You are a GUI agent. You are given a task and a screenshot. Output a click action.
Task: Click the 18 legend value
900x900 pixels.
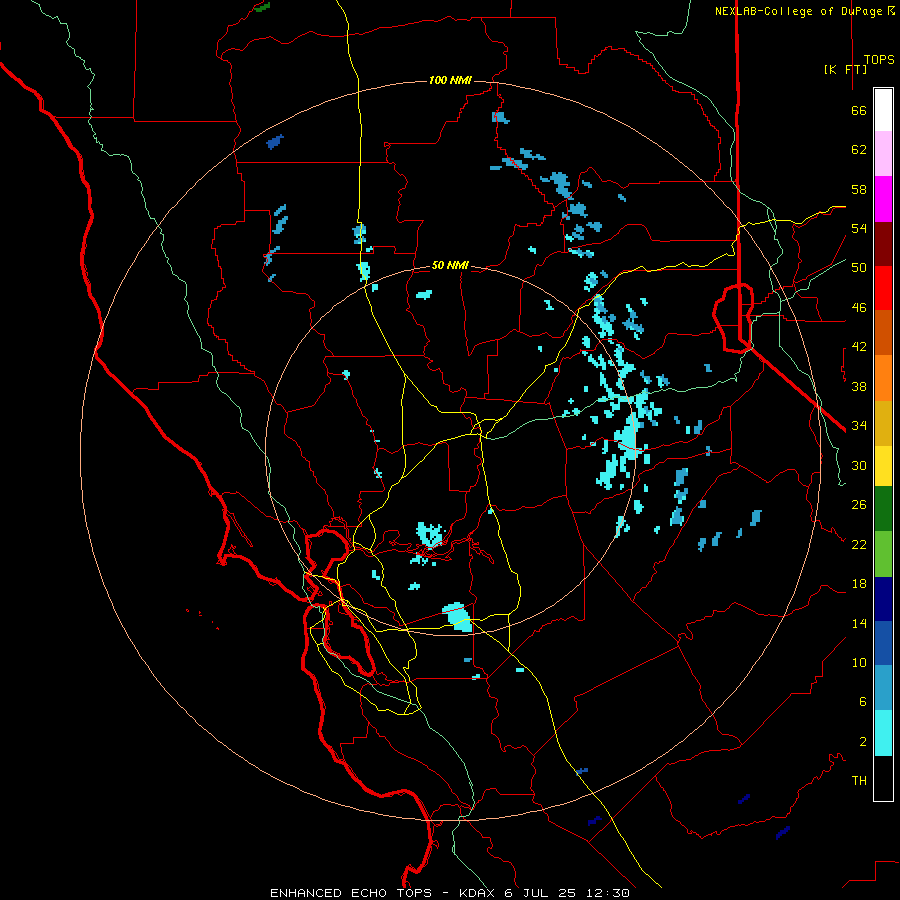point(859,584)
